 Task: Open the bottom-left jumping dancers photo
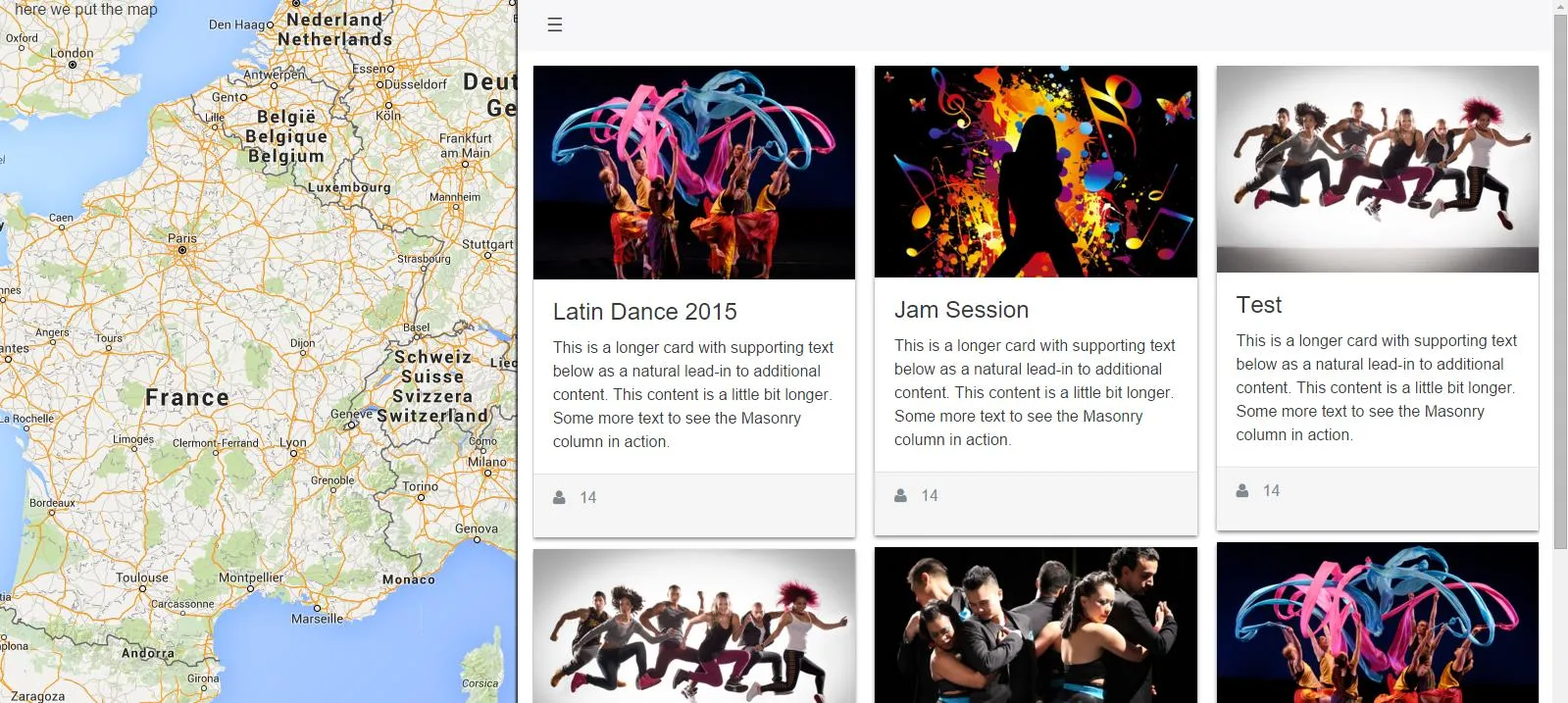point(694,627)
